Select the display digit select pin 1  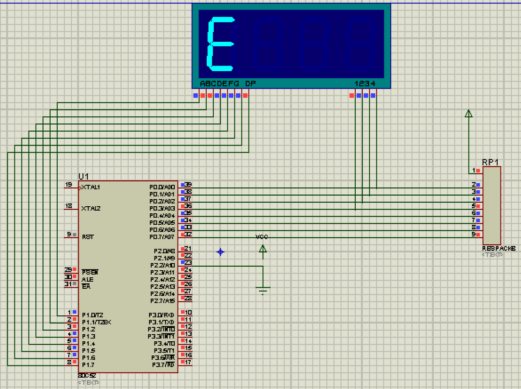(352, 96)
